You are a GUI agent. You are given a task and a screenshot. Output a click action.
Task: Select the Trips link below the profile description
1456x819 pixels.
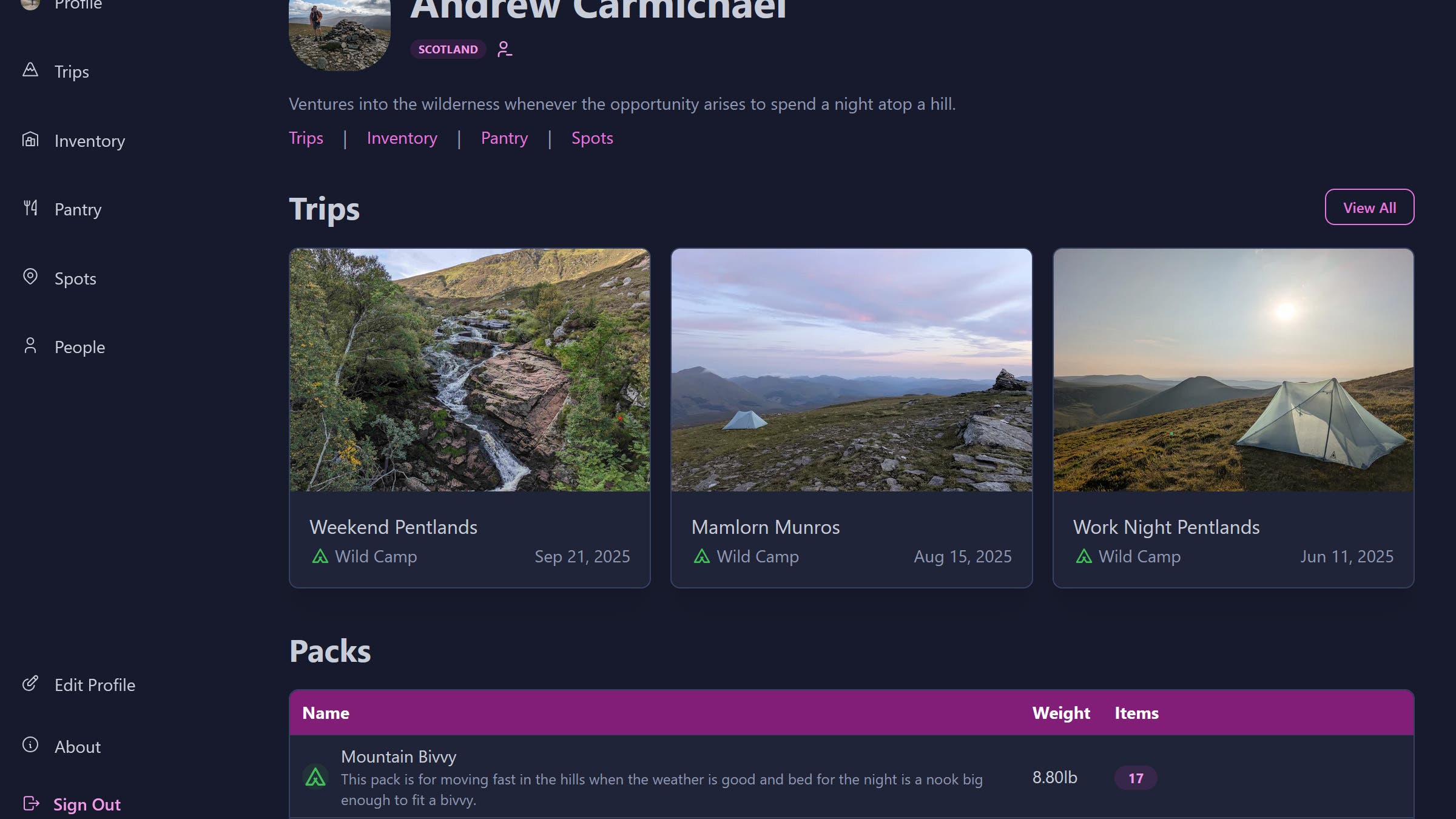[x=306, y=138]
